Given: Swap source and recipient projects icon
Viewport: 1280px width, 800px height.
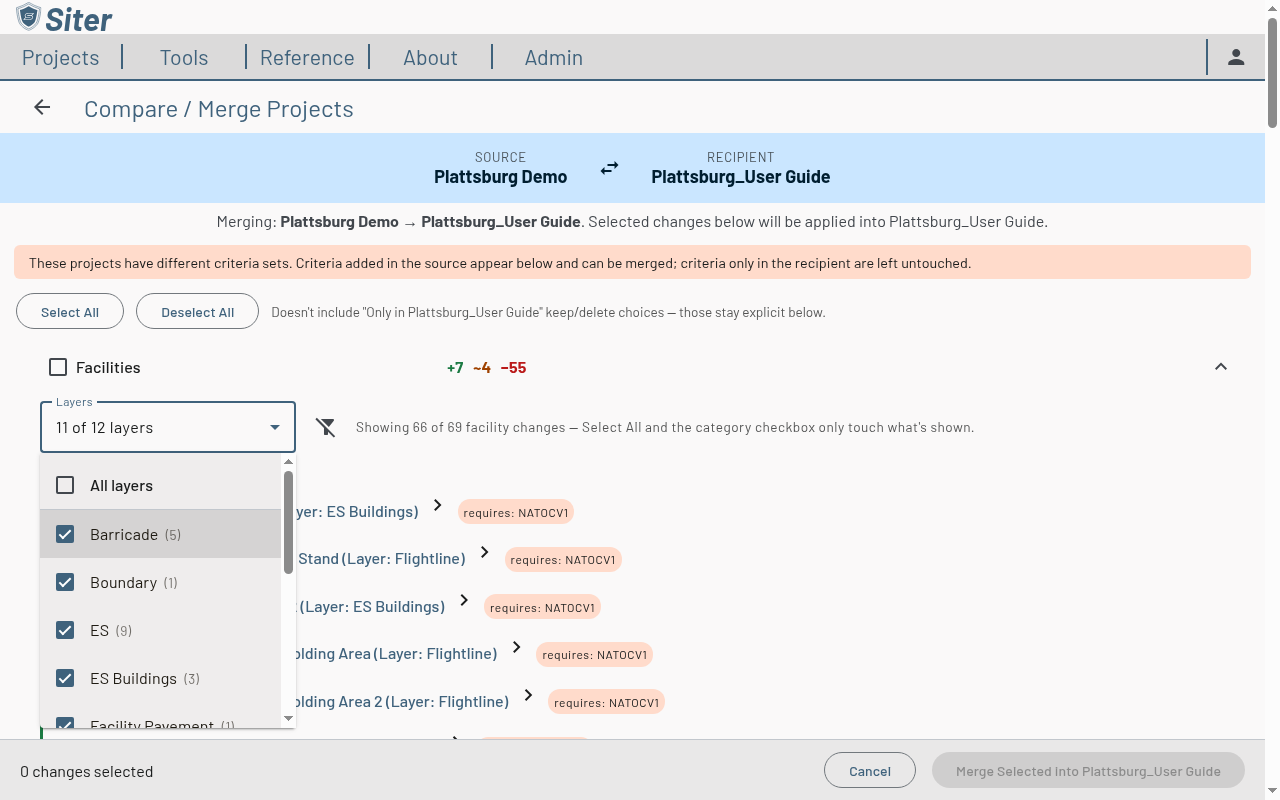Looking at the screenshot, I should coord(609,168).
